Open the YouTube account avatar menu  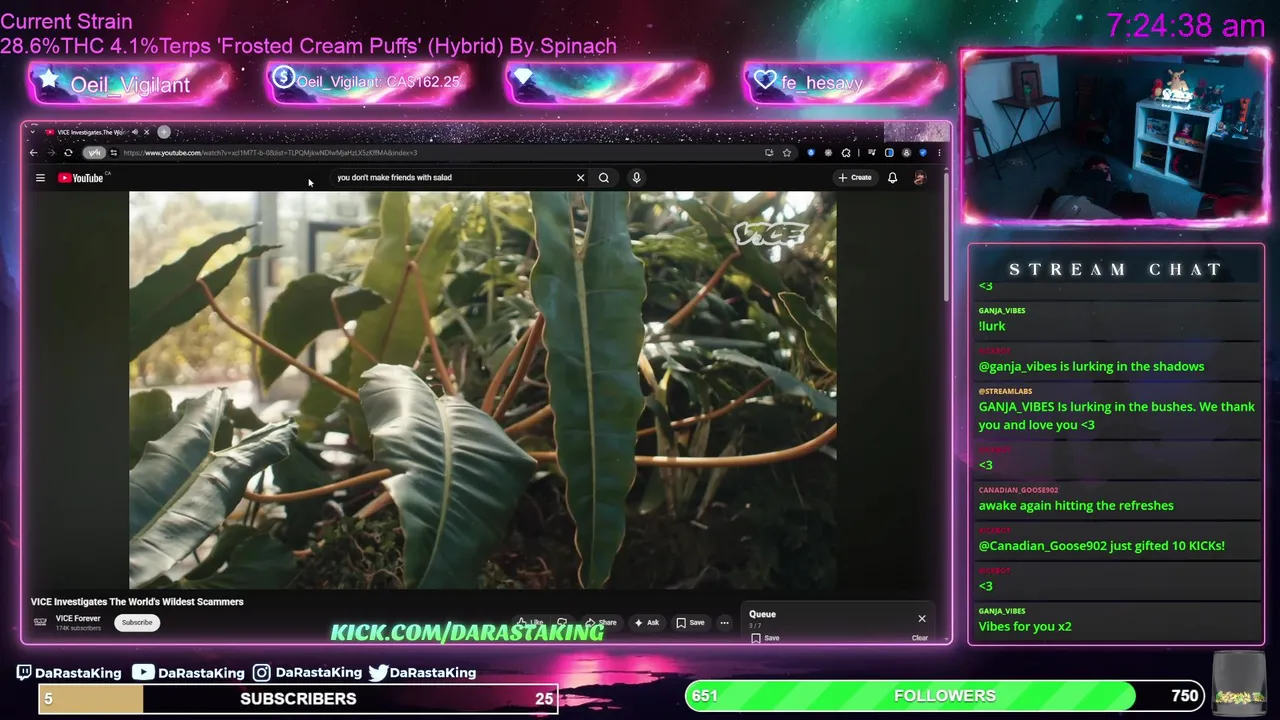click(920, 178)
